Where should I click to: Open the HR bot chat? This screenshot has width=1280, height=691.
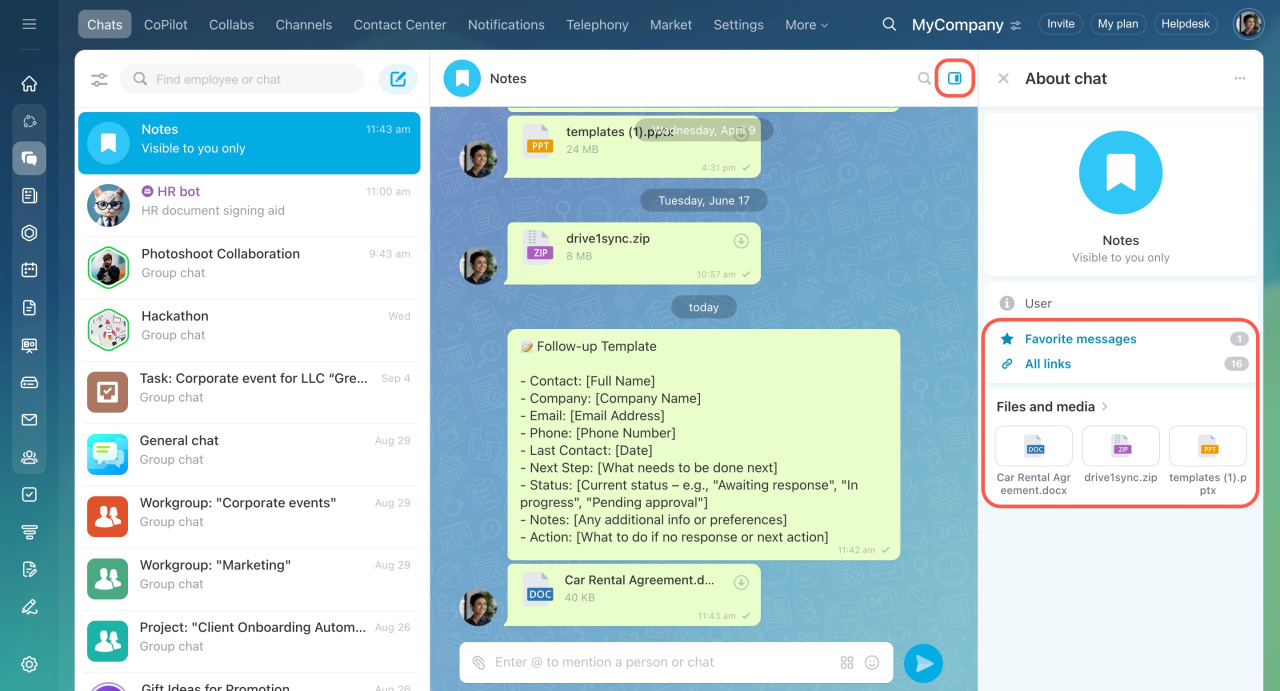[249, 205]
